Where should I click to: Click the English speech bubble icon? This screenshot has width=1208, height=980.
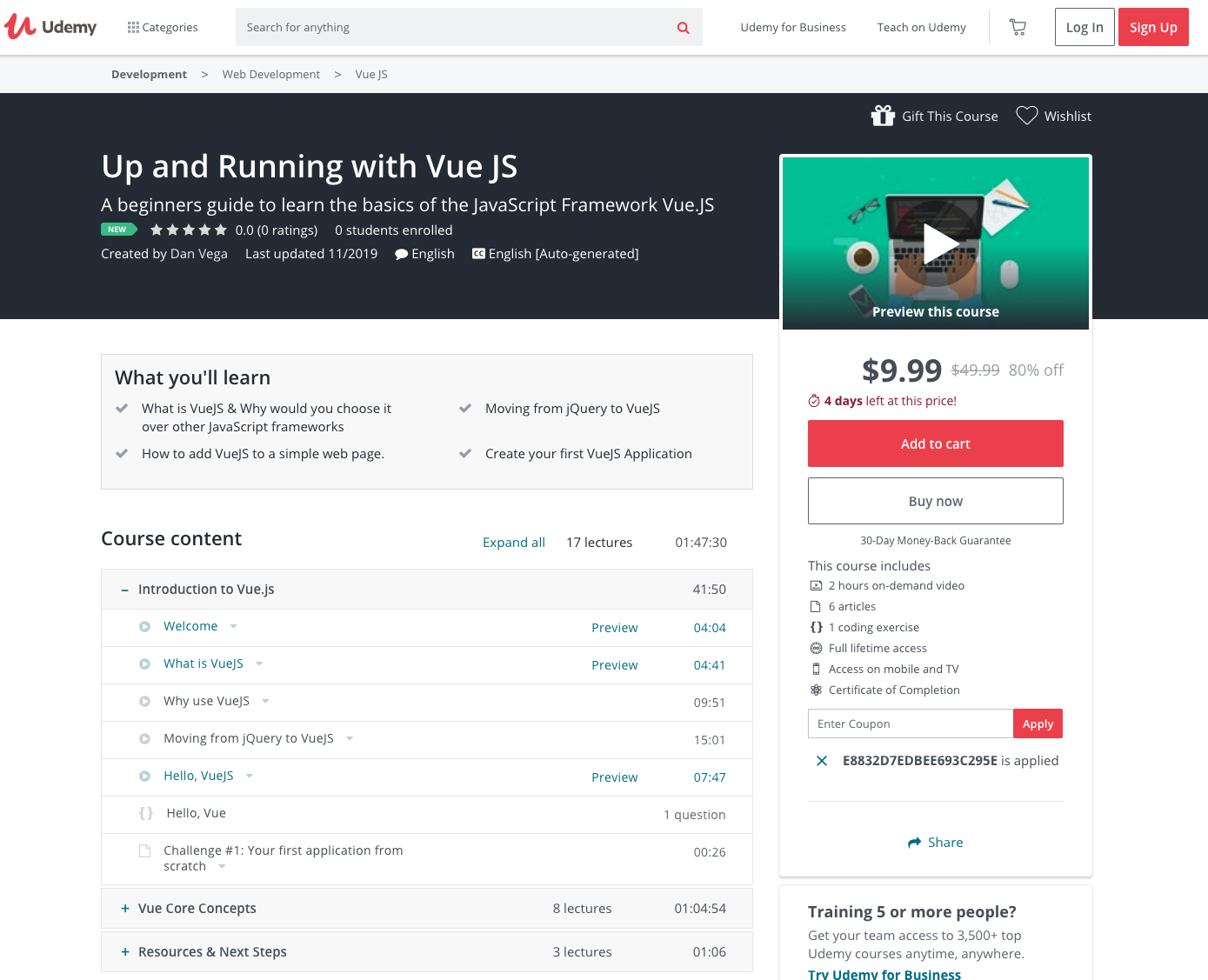coord(401,254)
